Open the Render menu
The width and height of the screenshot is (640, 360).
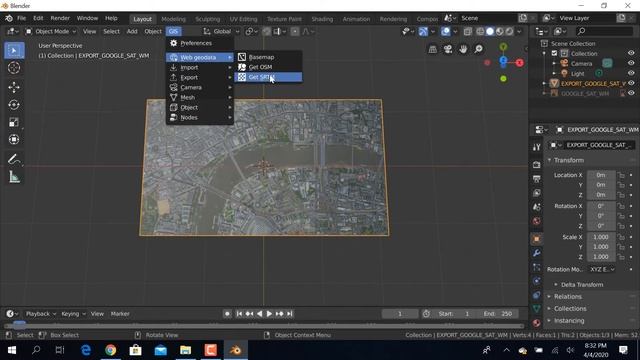coord(60,18)
